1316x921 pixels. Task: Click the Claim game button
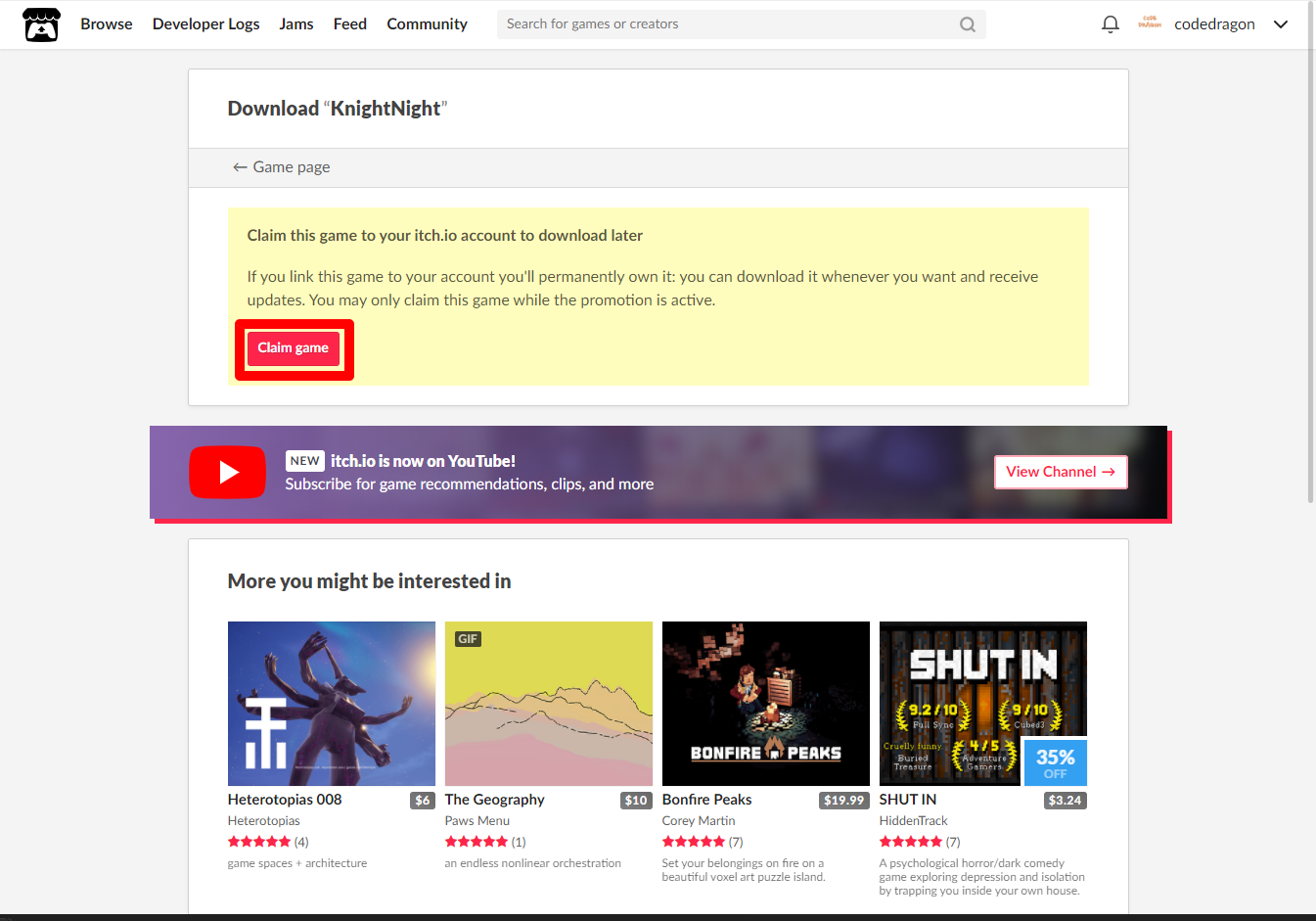tap(294, 348)
